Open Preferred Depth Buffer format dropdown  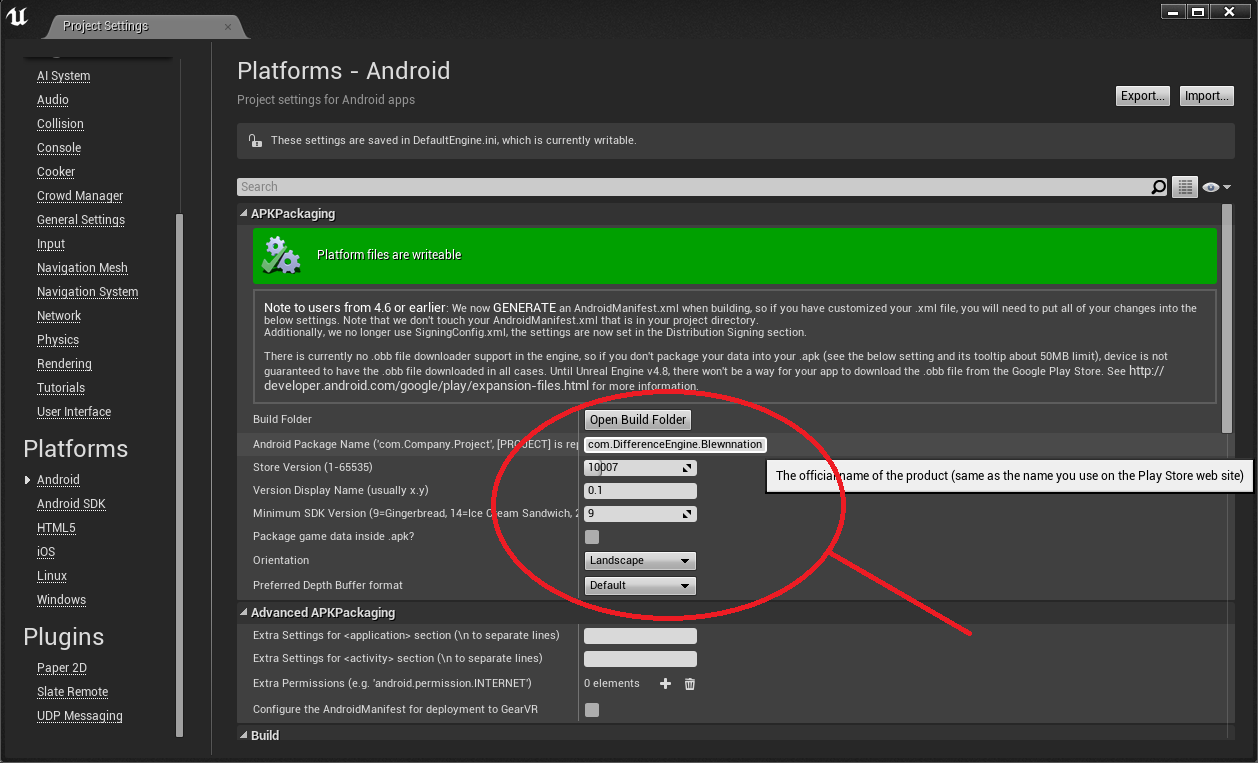coord(640,586)
